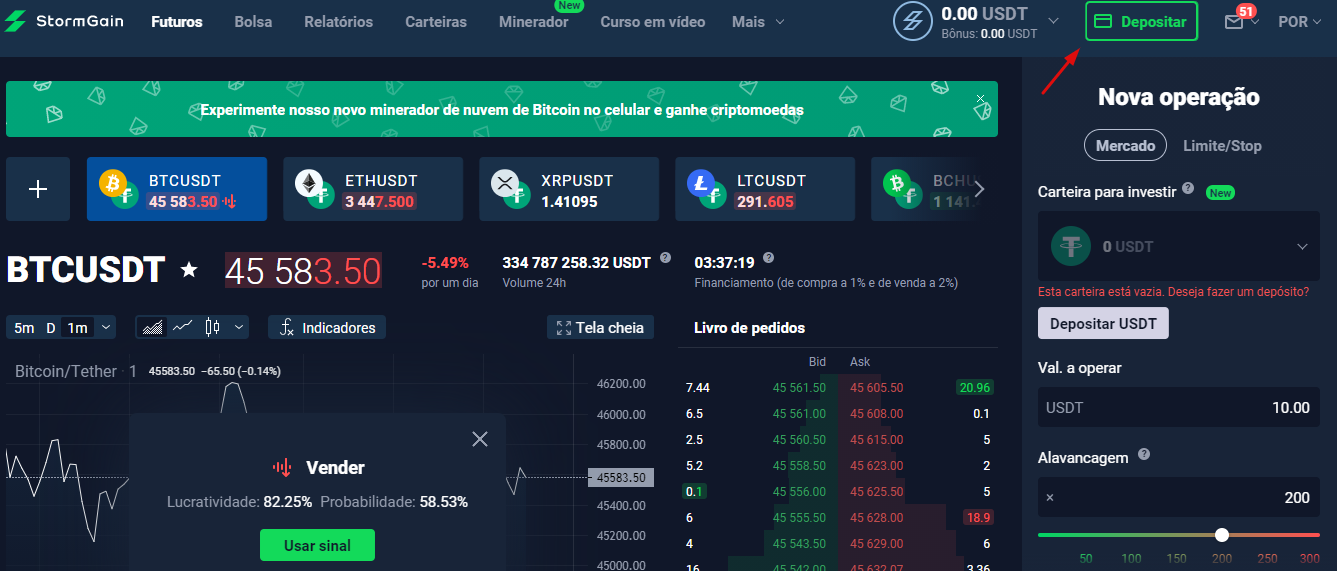1337x571 pixels.
Task: Open the Indicadores button
Action: click(x=327, y=327)
